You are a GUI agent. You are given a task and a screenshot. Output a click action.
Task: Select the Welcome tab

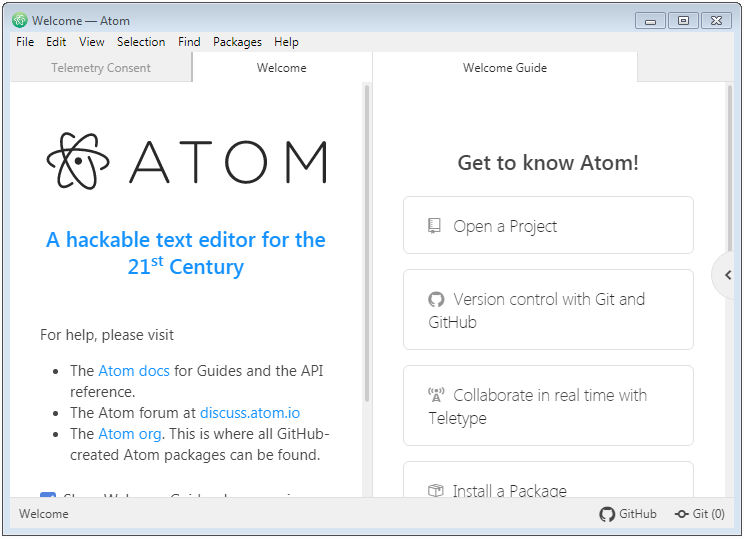[282, 67]
